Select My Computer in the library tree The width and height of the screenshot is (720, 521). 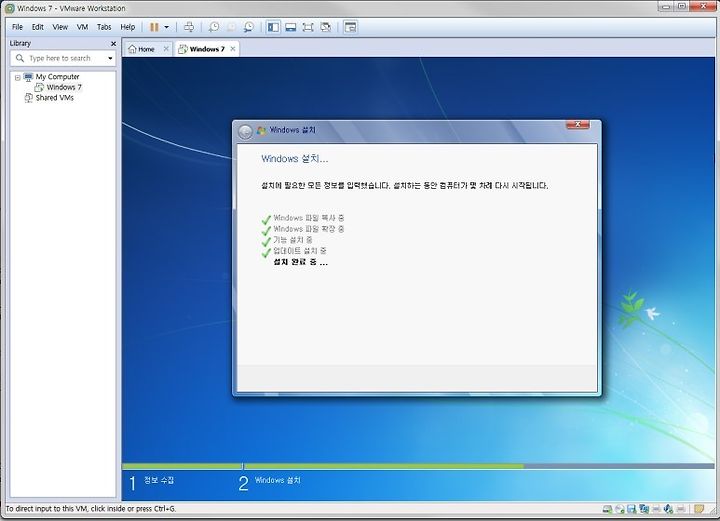(57, 77)
